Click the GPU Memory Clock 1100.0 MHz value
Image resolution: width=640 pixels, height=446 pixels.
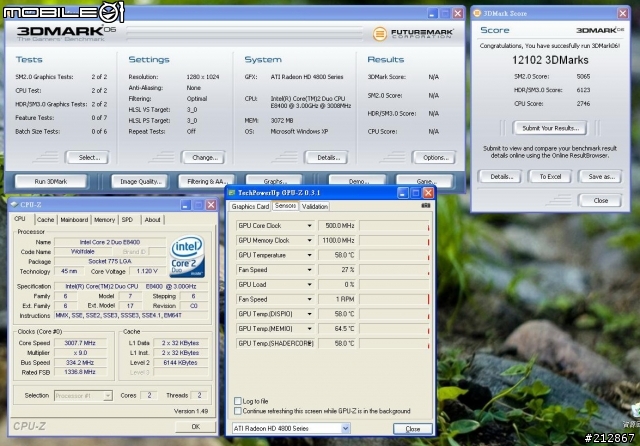338,240
